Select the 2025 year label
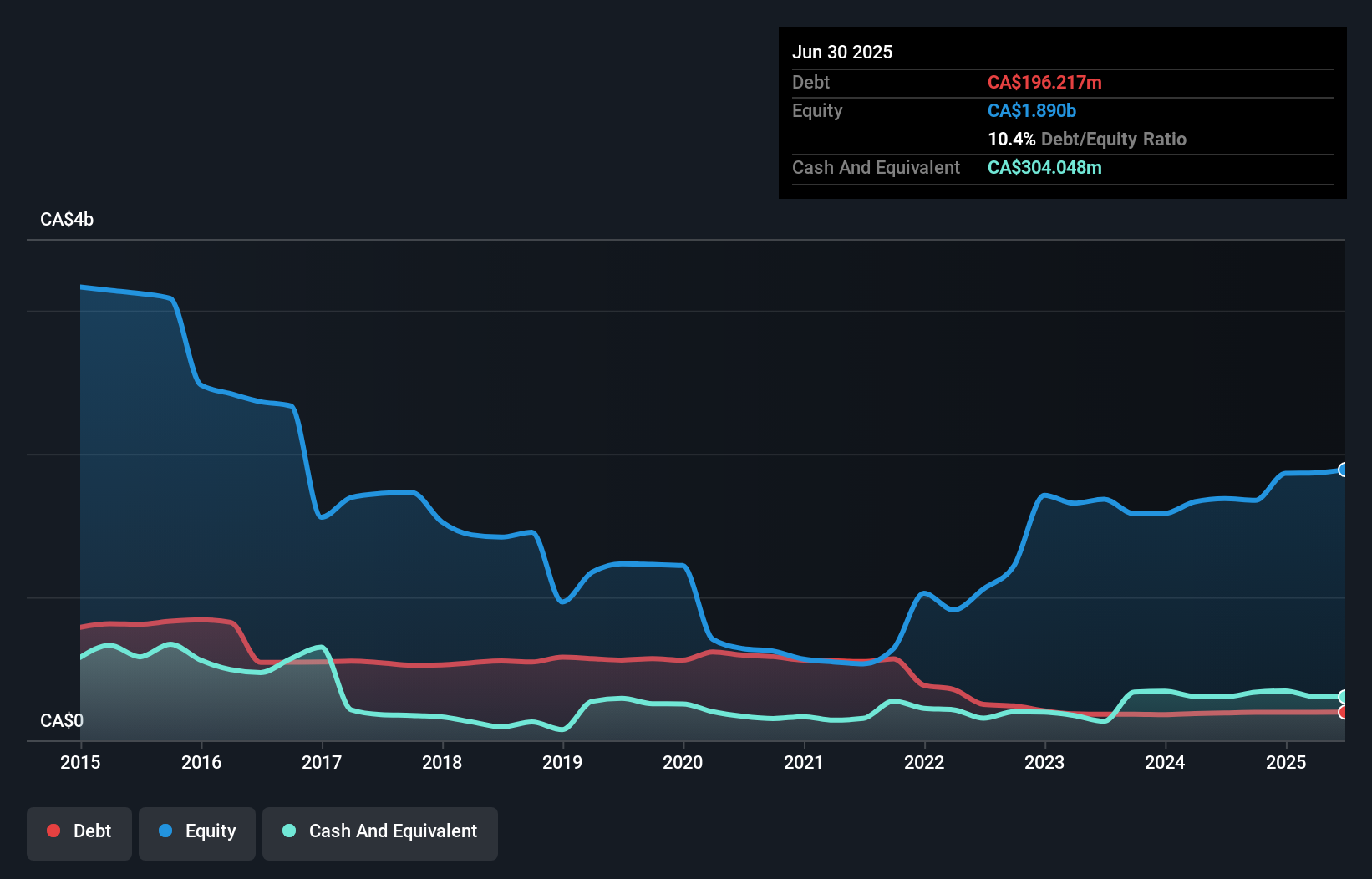1372x879 pixels. tap(1287, 762)
